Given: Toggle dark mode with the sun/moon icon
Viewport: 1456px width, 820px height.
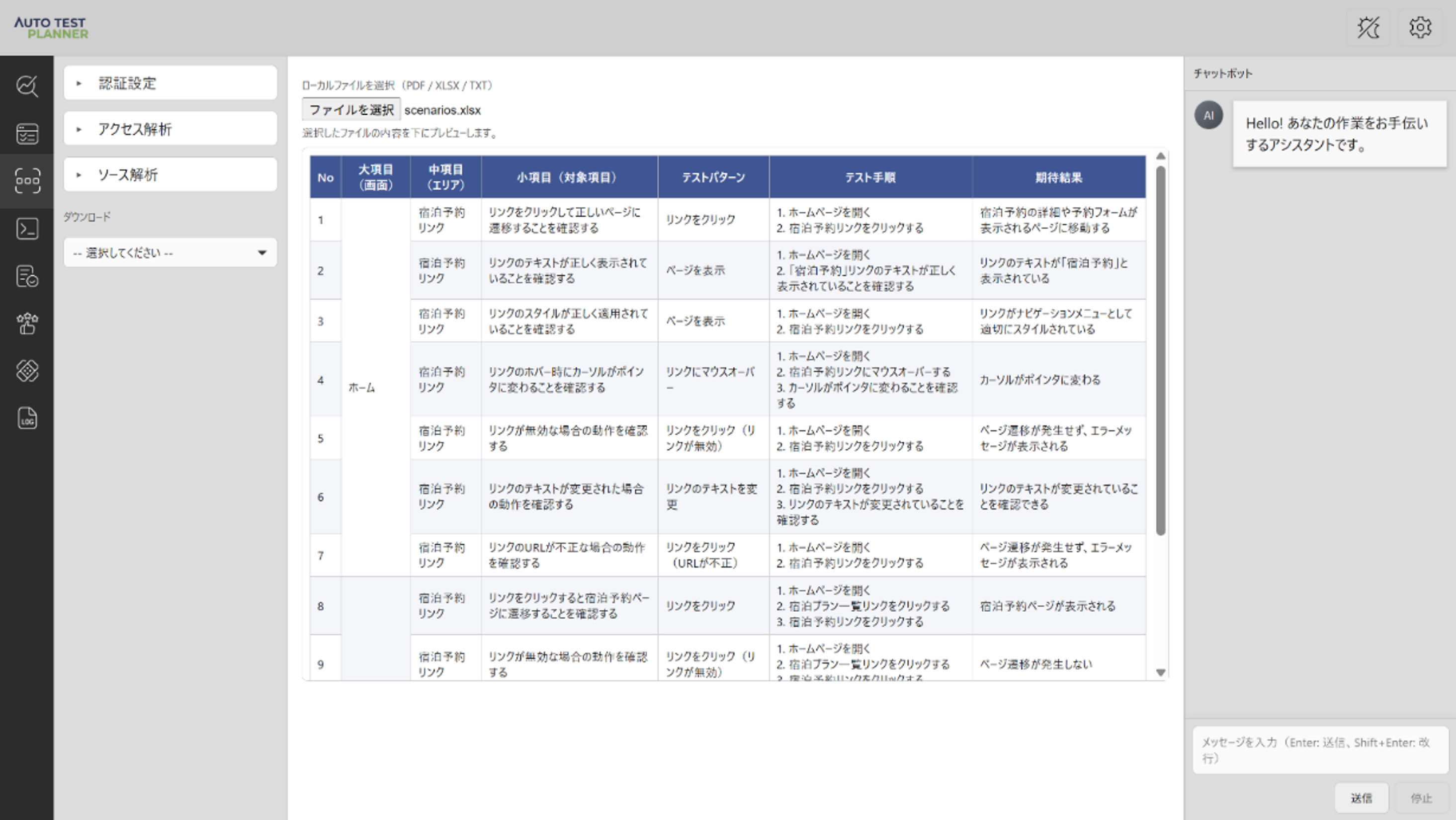Looking at the screenshot, I should click(x=1368, y=27).
